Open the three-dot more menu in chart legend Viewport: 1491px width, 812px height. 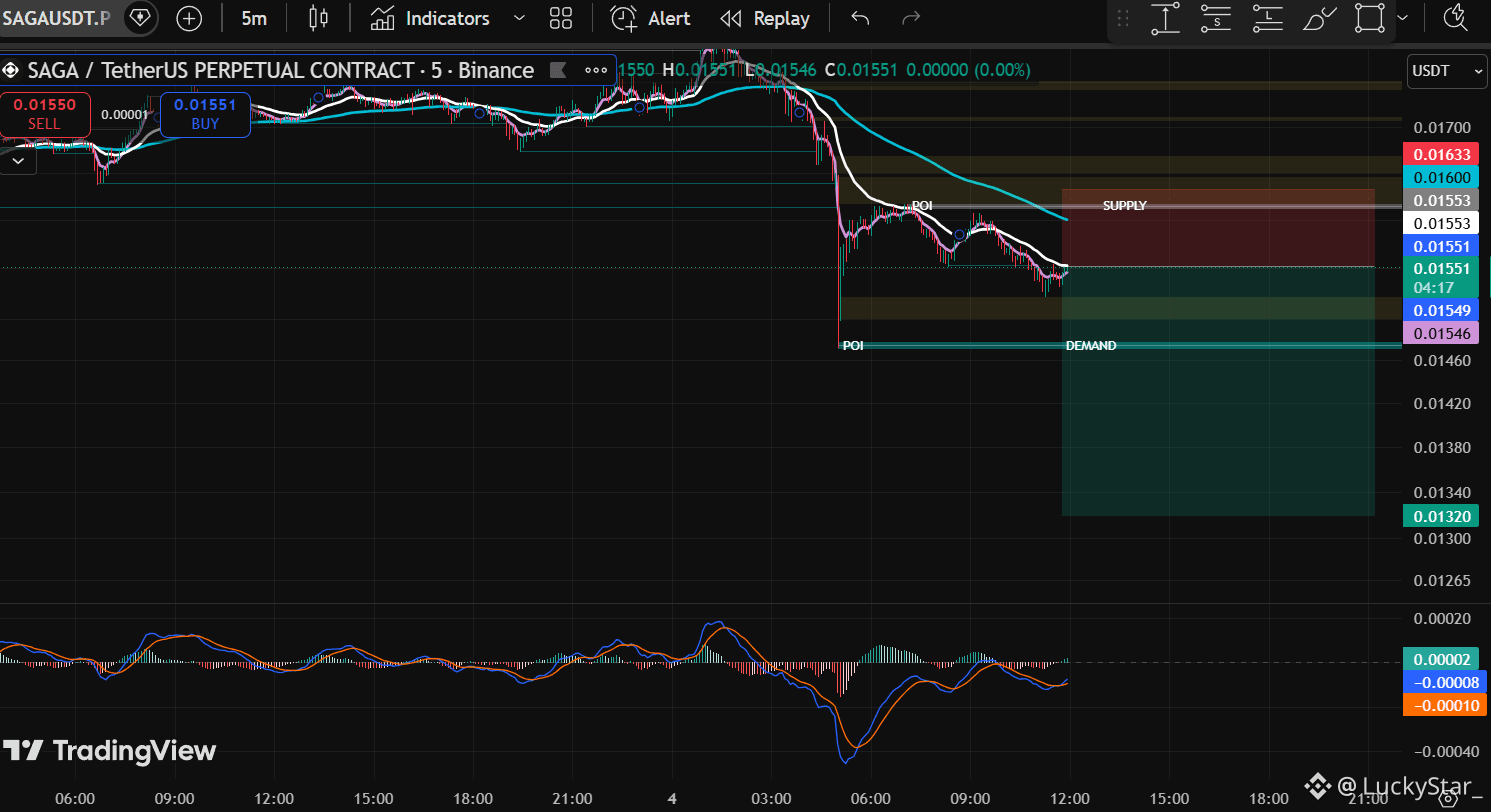597,70
